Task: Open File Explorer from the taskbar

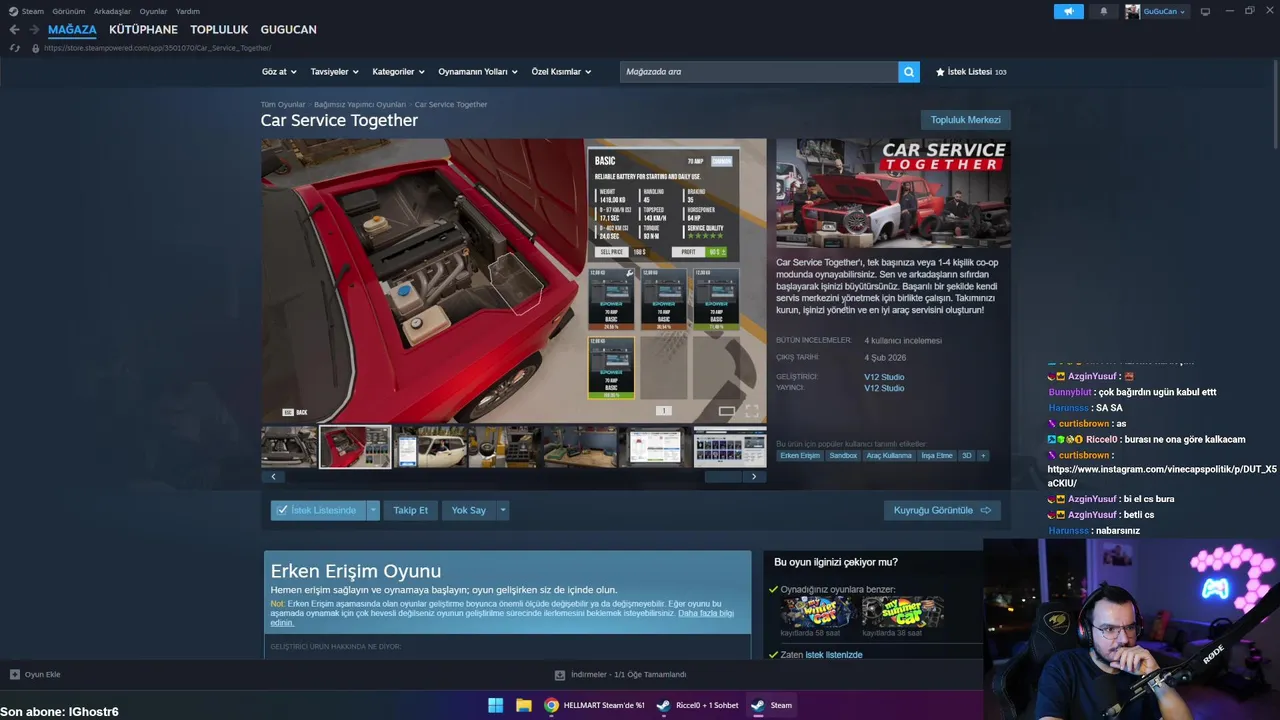Action: [x=523, y=705]
